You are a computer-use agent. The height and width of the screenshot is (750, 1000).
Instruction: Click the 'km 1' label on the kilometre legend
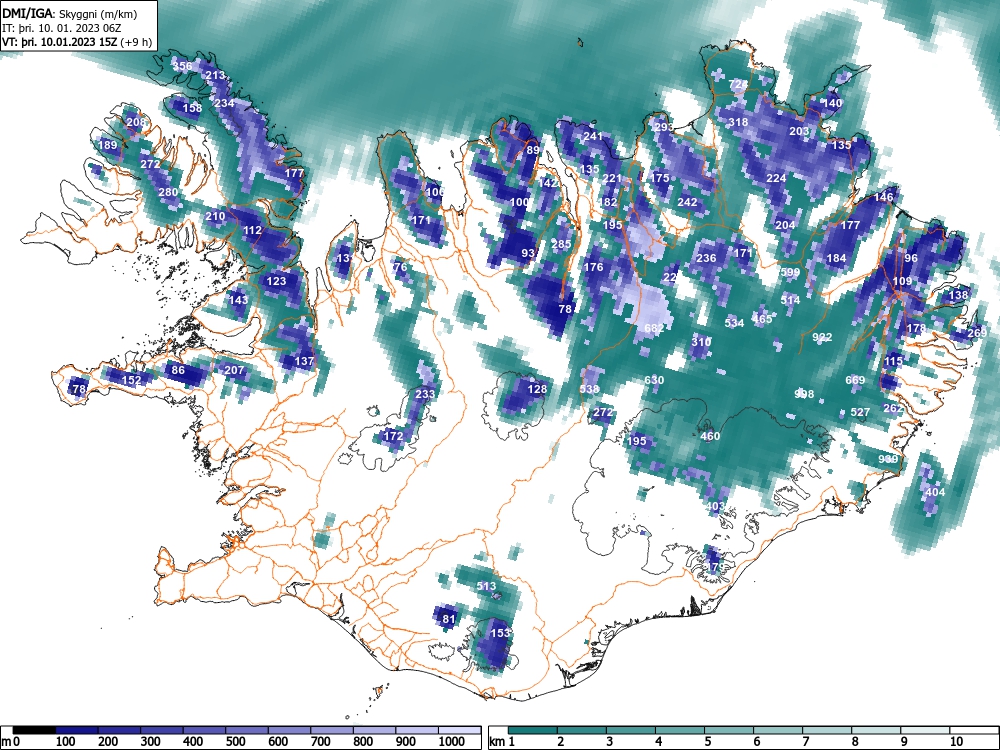pyautogui.click(x=503, y=742)
